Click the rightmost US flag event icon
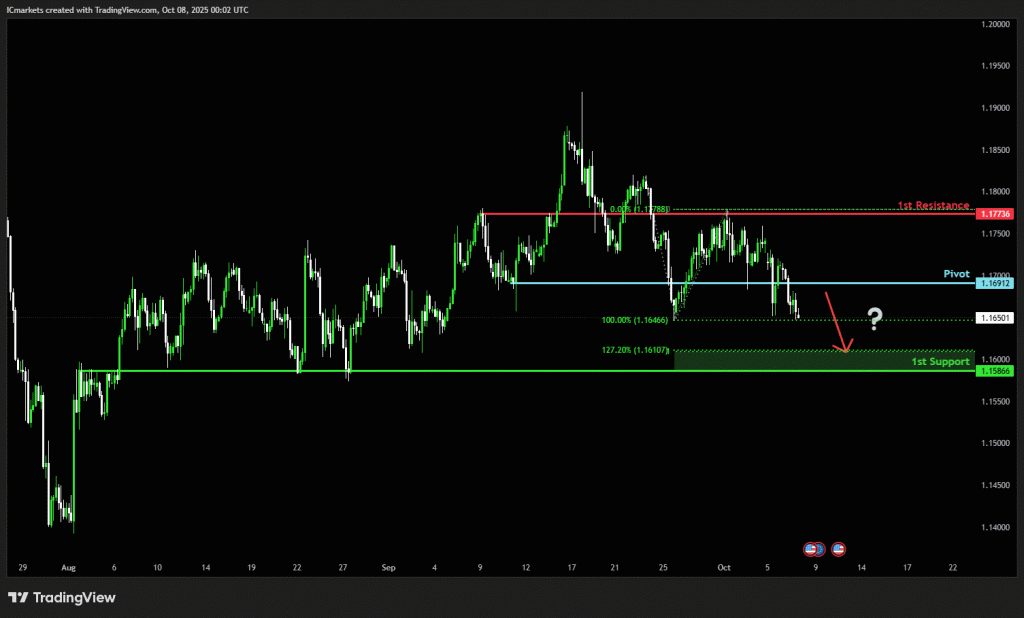Image resolution: width=1024 pixels, height=618 pixels. [839, 548]
